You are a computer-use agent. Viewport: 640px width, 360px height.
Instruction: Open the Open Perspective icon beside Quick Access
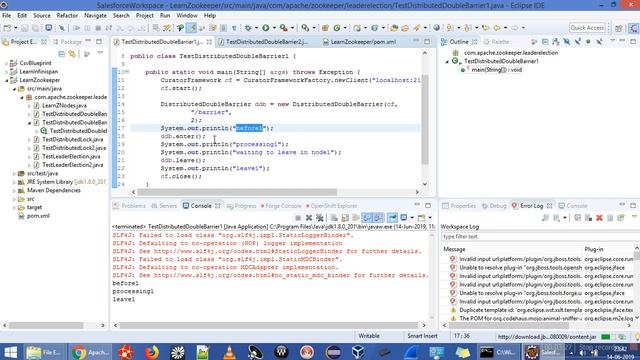tap(618, 28)
